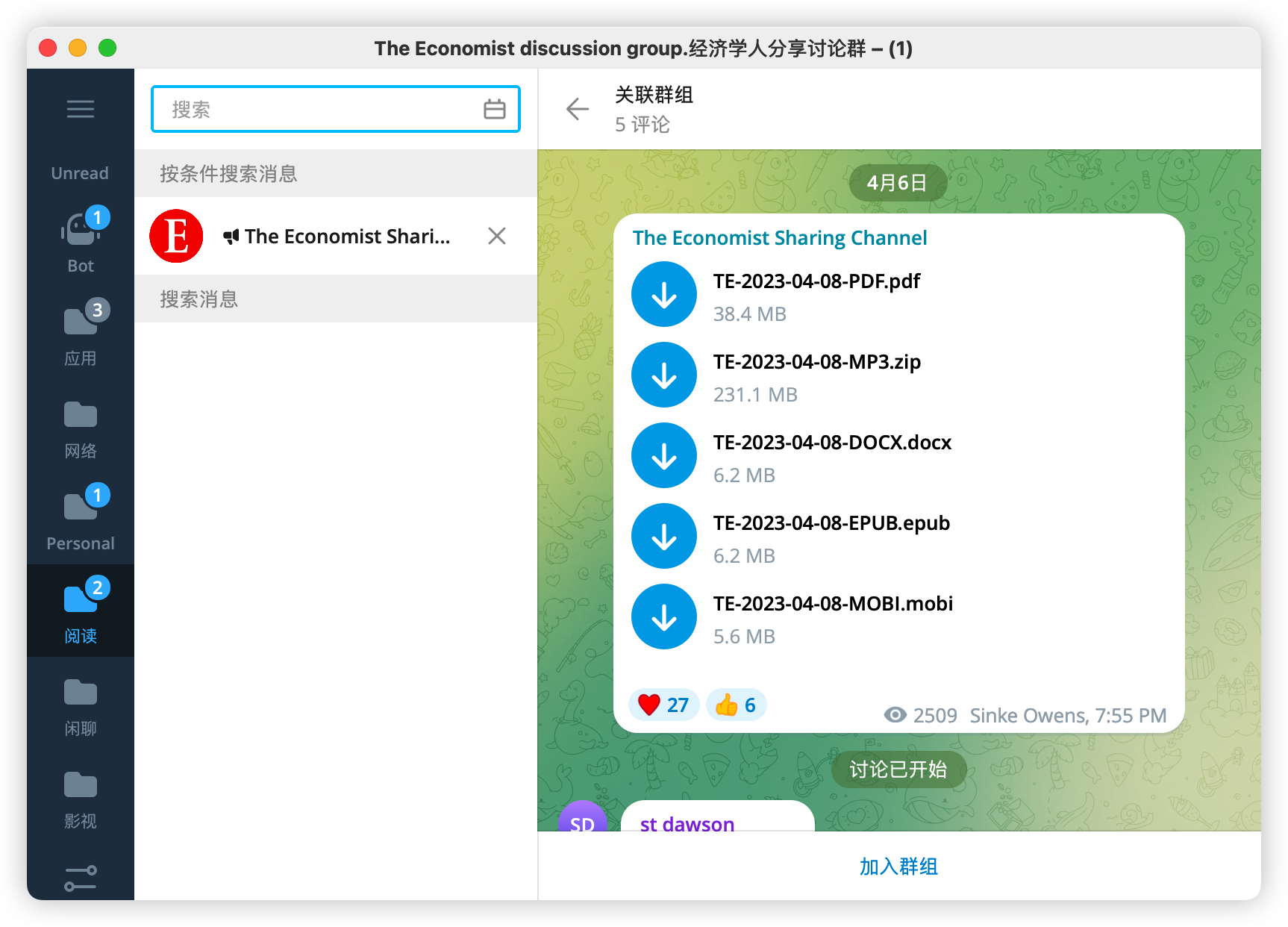Download TE-2023-04-08-MP3.zip file
The width and height of the screenshot is (1288, 927).
tap(664, 375)
